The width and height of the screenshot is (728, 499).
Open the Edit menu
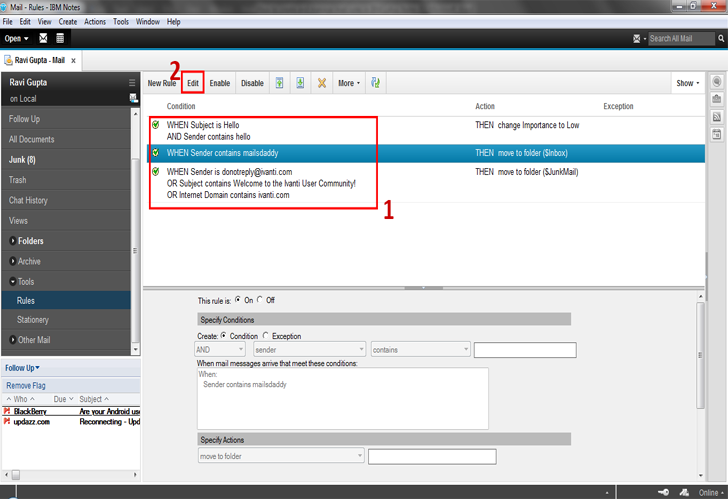click(25, 22)
